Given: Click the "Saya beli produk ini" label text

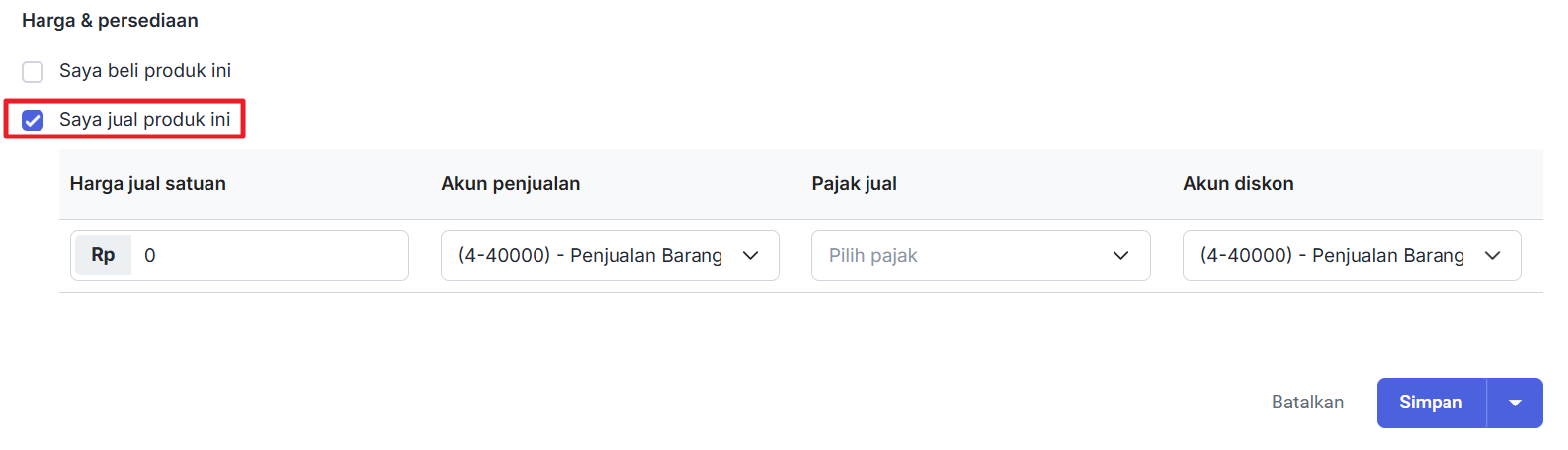Looking at the screenshot, I should 145,71.
